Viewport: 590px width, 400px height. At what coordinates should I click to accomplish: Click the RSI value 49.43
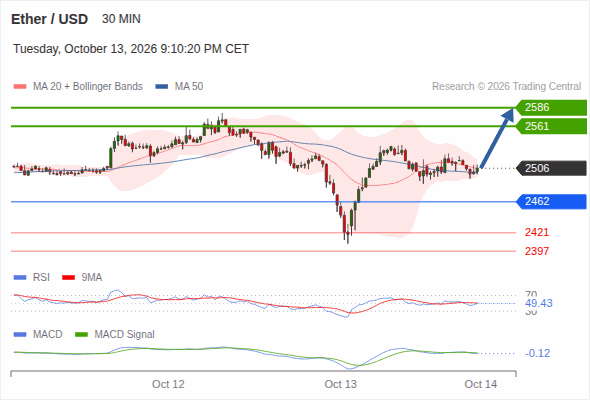tap(539, 303)
